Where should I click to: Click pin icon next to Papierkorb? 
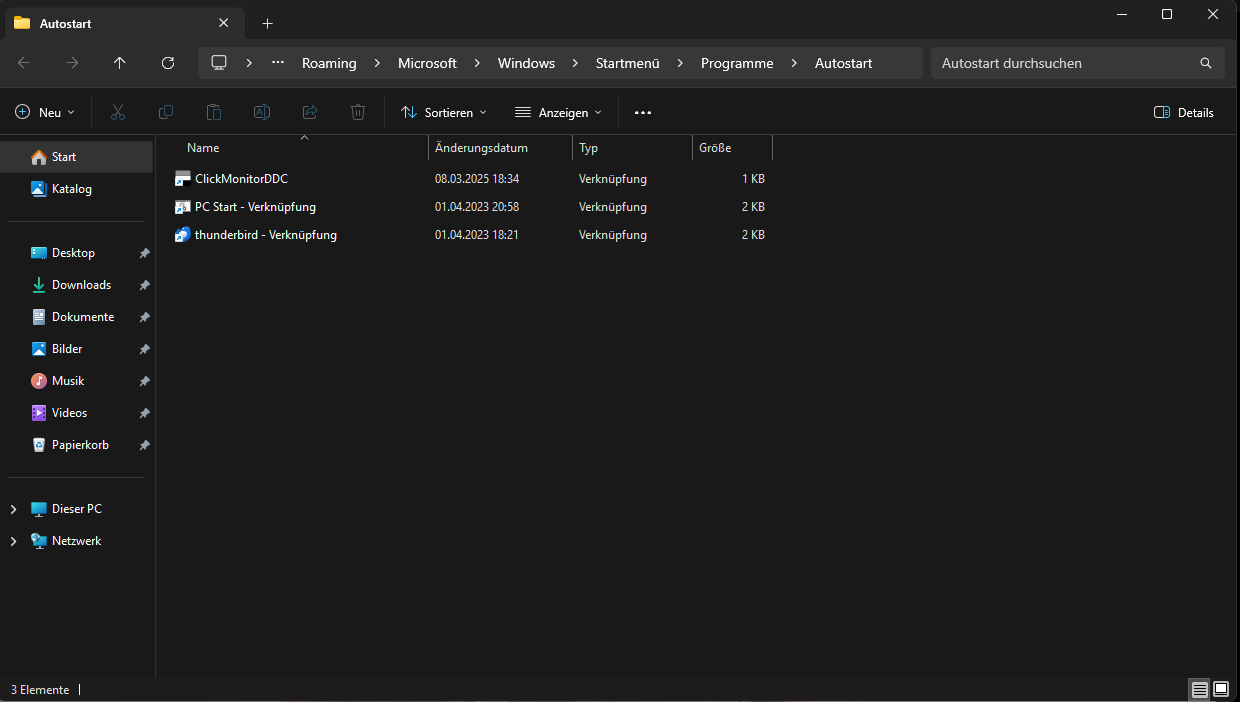[144, 445]
